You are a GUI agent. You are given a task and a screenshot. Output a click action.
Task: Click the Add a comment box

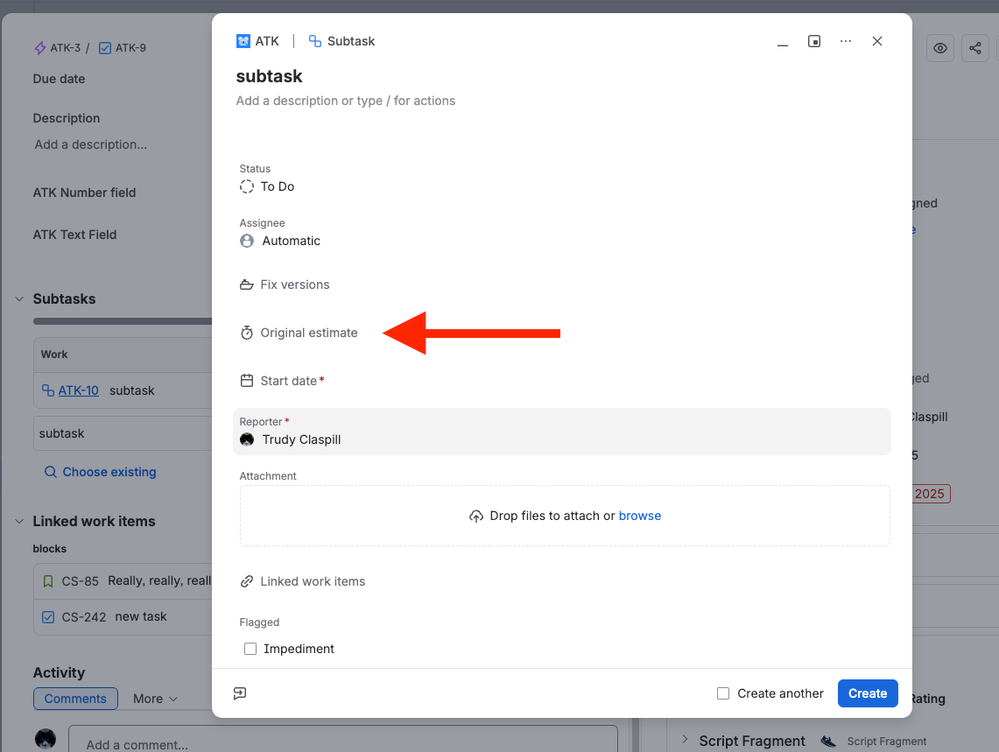[x=343, y=739]
